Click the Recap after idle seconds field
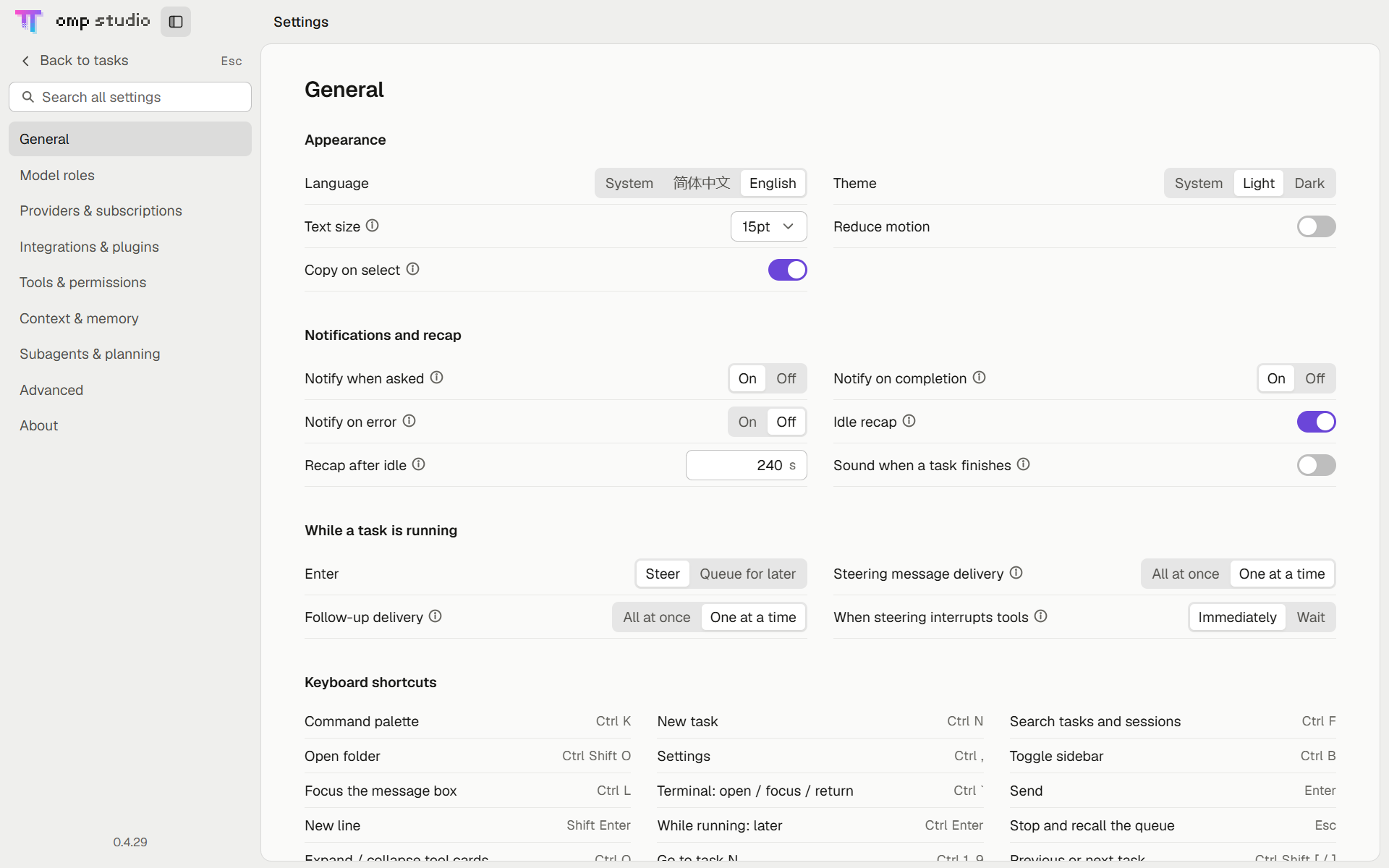 (746, 465)
